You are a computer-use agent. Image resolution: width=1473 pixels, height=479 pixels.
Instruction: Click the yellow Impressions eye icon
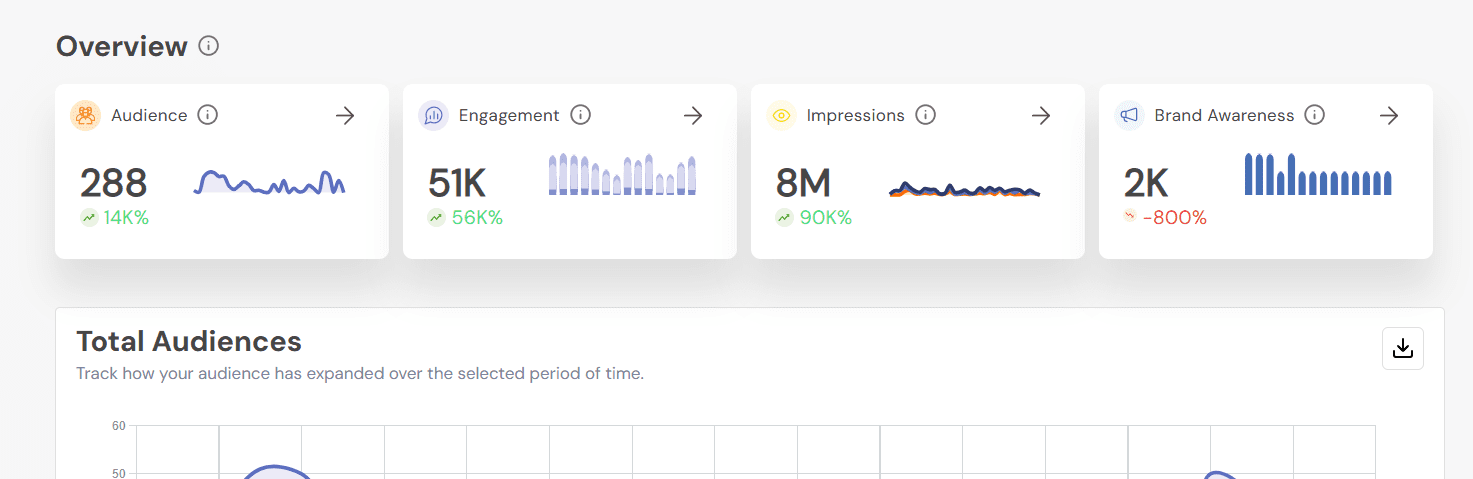click(781, 115)
